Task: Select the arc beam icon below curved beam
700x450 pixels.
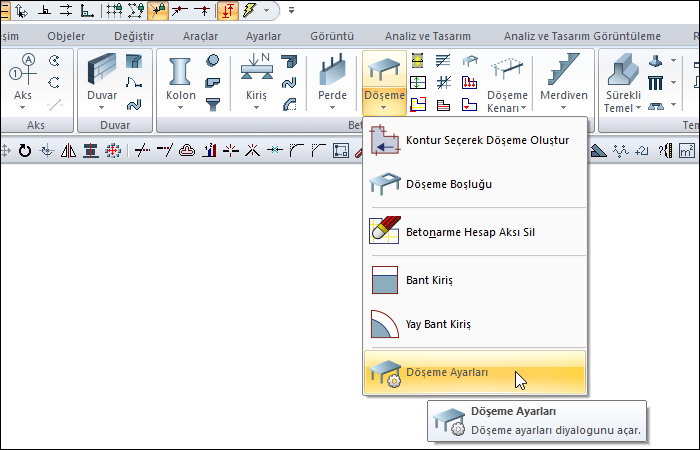Action: point(289,104)
